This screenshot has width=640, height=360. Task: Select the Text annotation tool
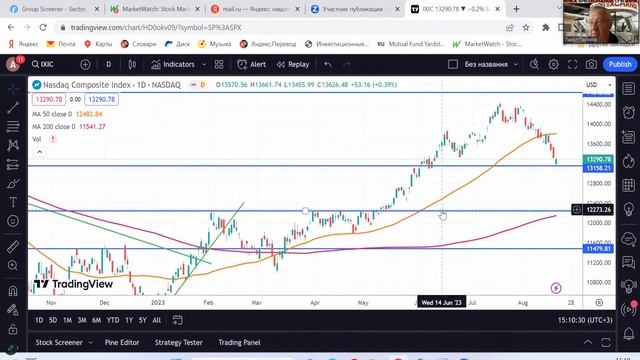13,202
